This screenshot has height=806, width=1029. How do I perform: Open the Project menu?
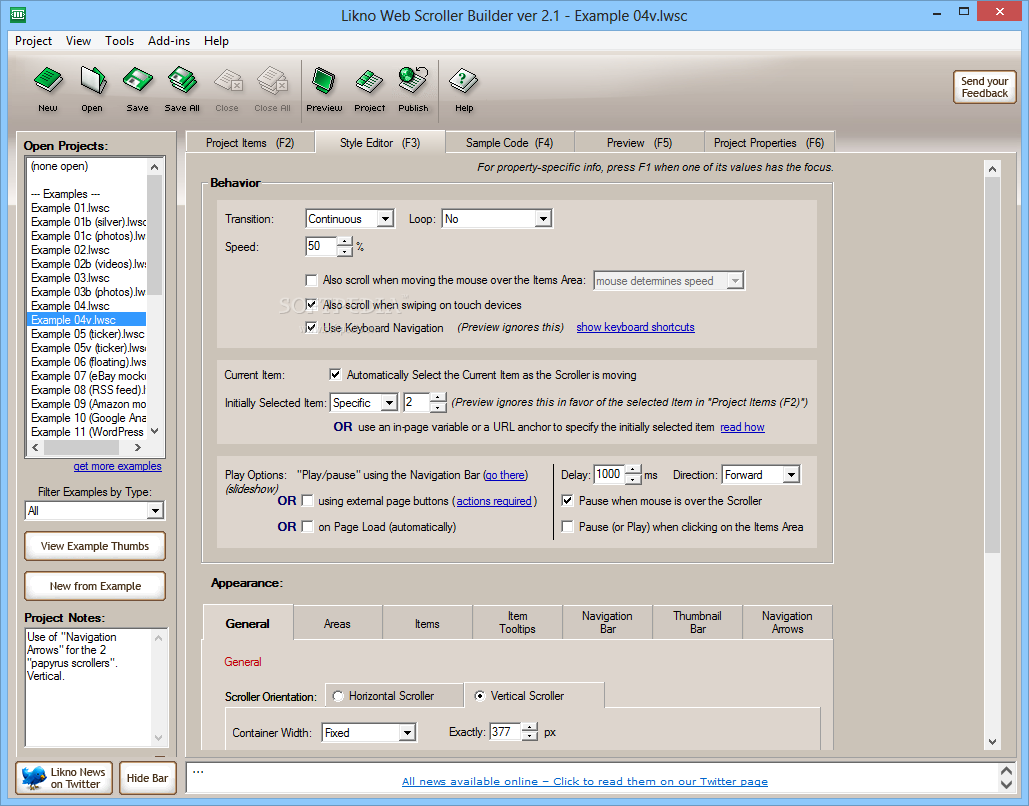point(33,41)
